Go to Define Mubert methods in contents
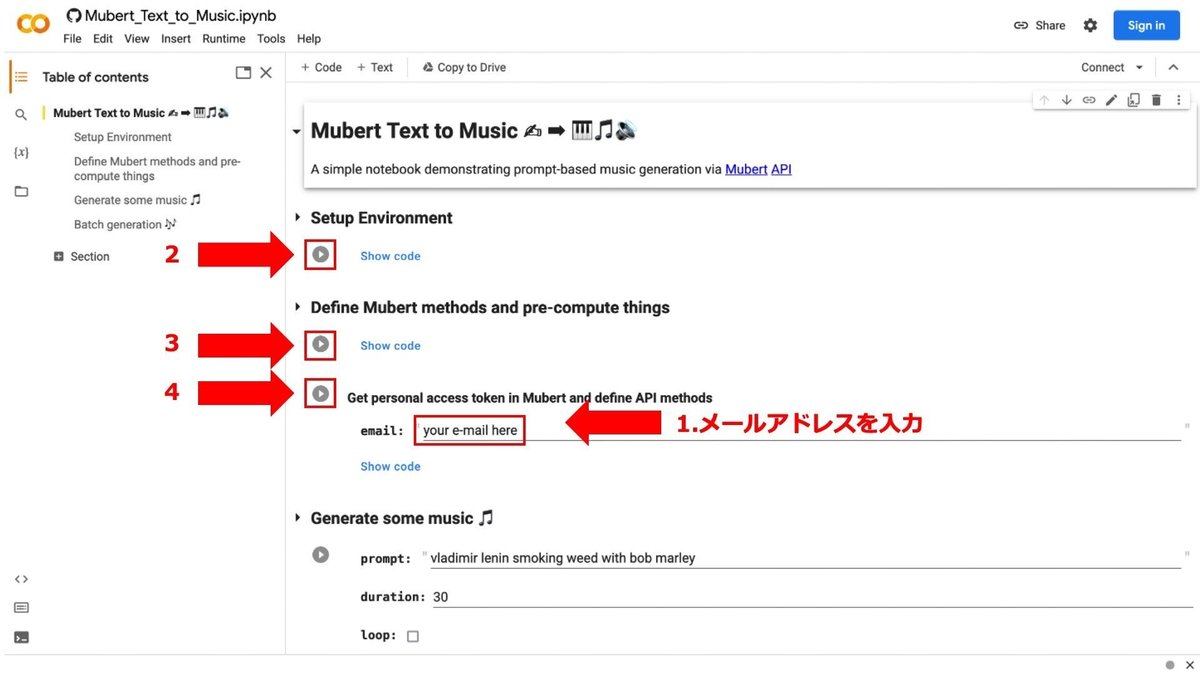The width and height of the screenshot is (1200, 675). [x=157, y=169]
